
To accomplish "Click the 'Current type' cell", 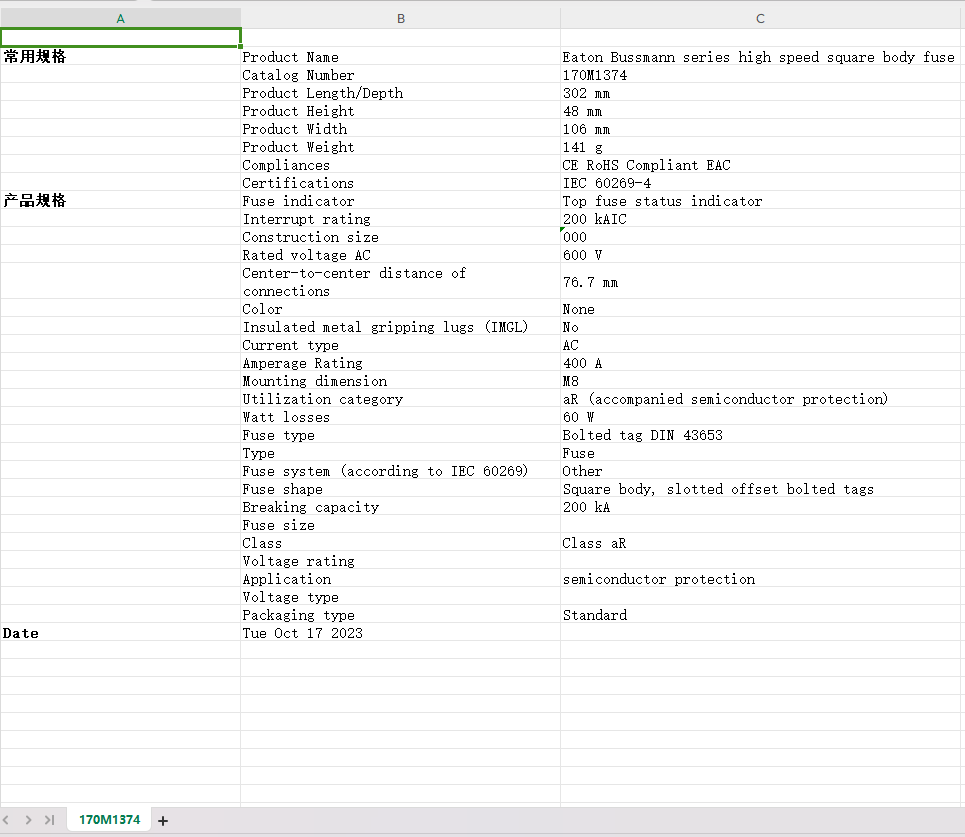I will (401, 345).
